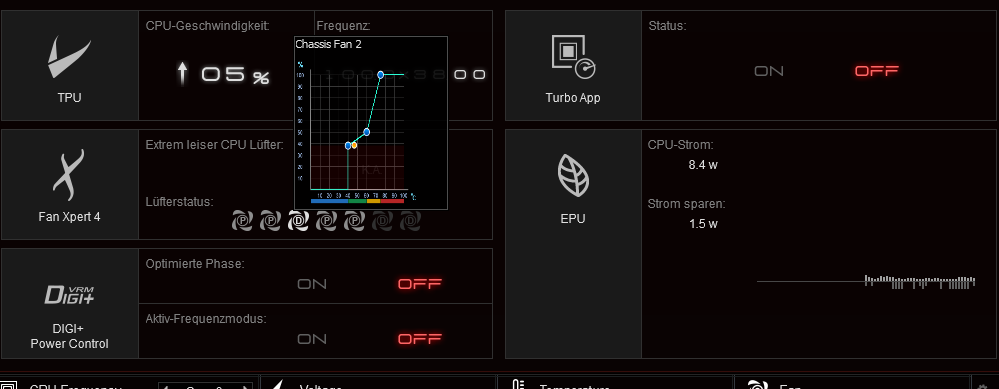Open the Fan Xpert 4 icon

point(69,175)
